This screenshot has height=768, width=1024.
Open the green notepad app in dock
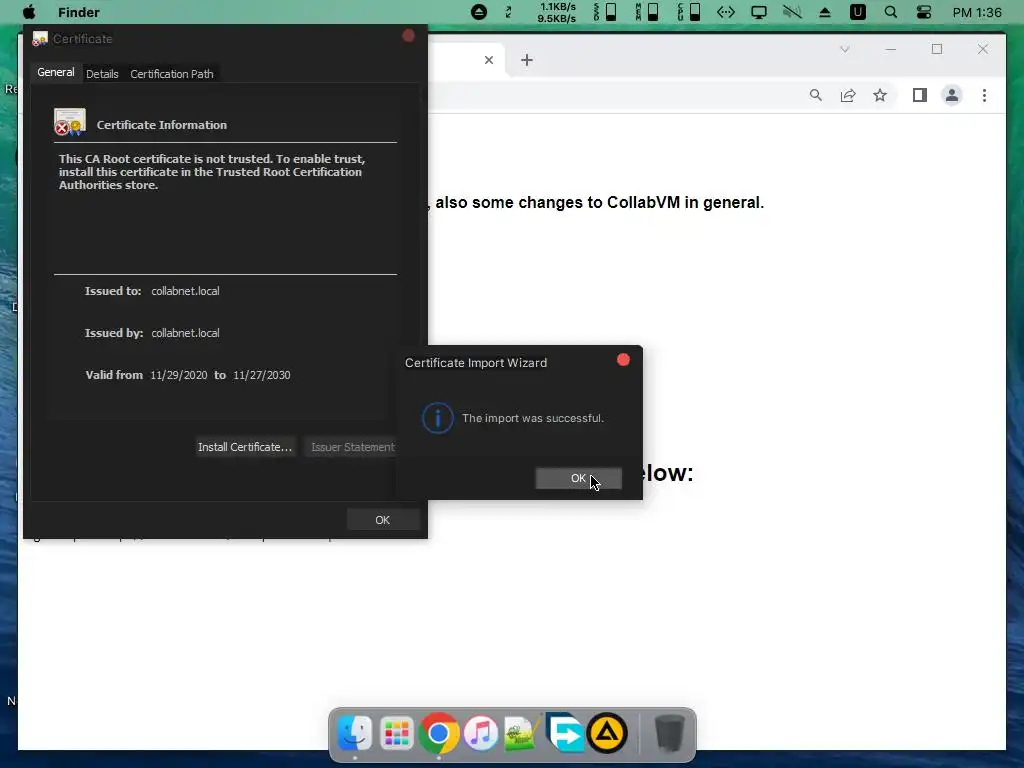tap(522, 733)
